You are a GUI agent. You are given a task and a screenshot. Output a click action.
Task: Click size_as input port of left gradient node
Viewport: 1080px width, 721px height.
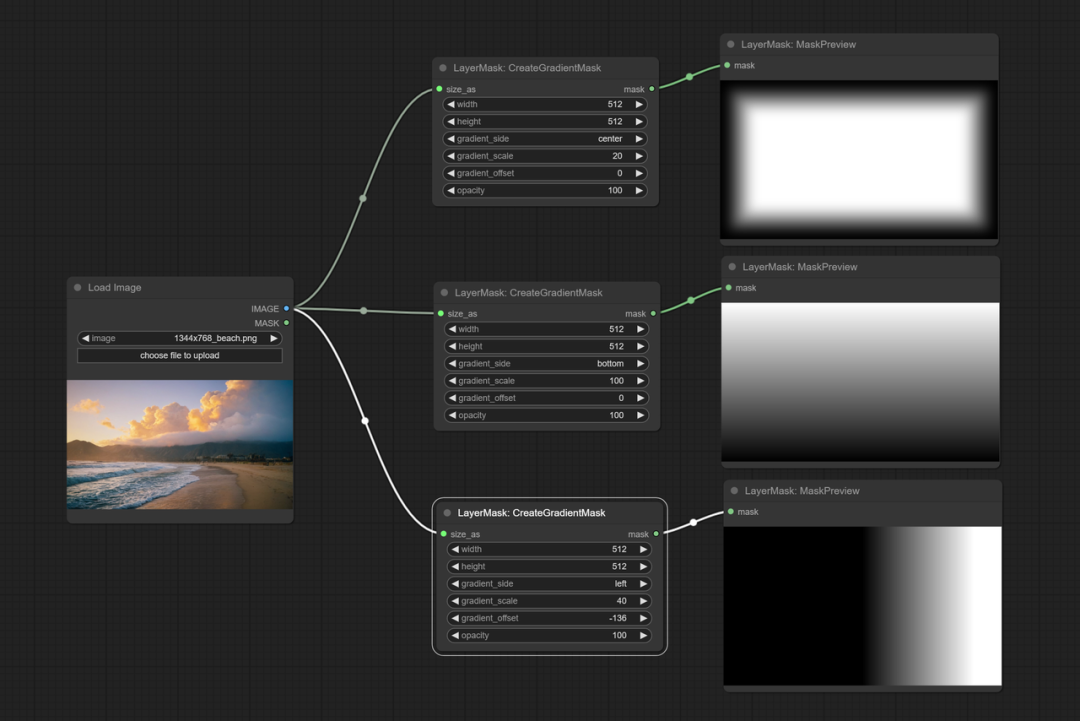click(444, 534)
